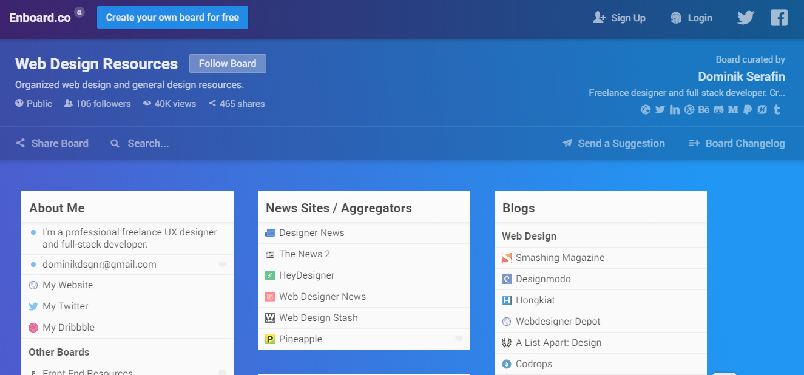Open comment bubble next to Pineapple
The width and height of the screenshot is (804, 375).
(x=459, y=339)
